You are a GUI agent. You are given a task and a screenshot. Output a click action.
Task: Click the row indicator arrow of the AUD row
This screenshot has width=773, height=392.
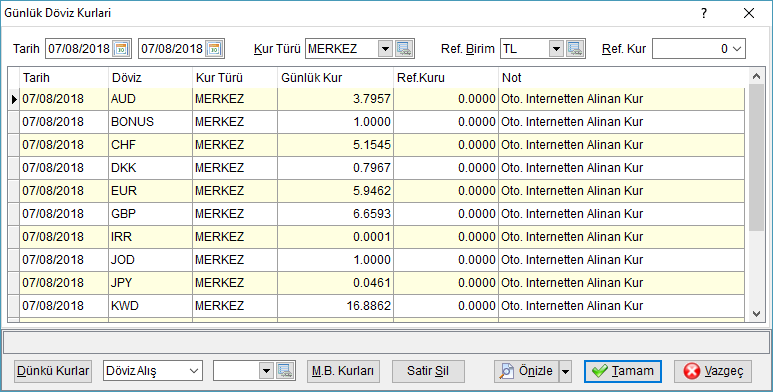(x=14, y=99)
